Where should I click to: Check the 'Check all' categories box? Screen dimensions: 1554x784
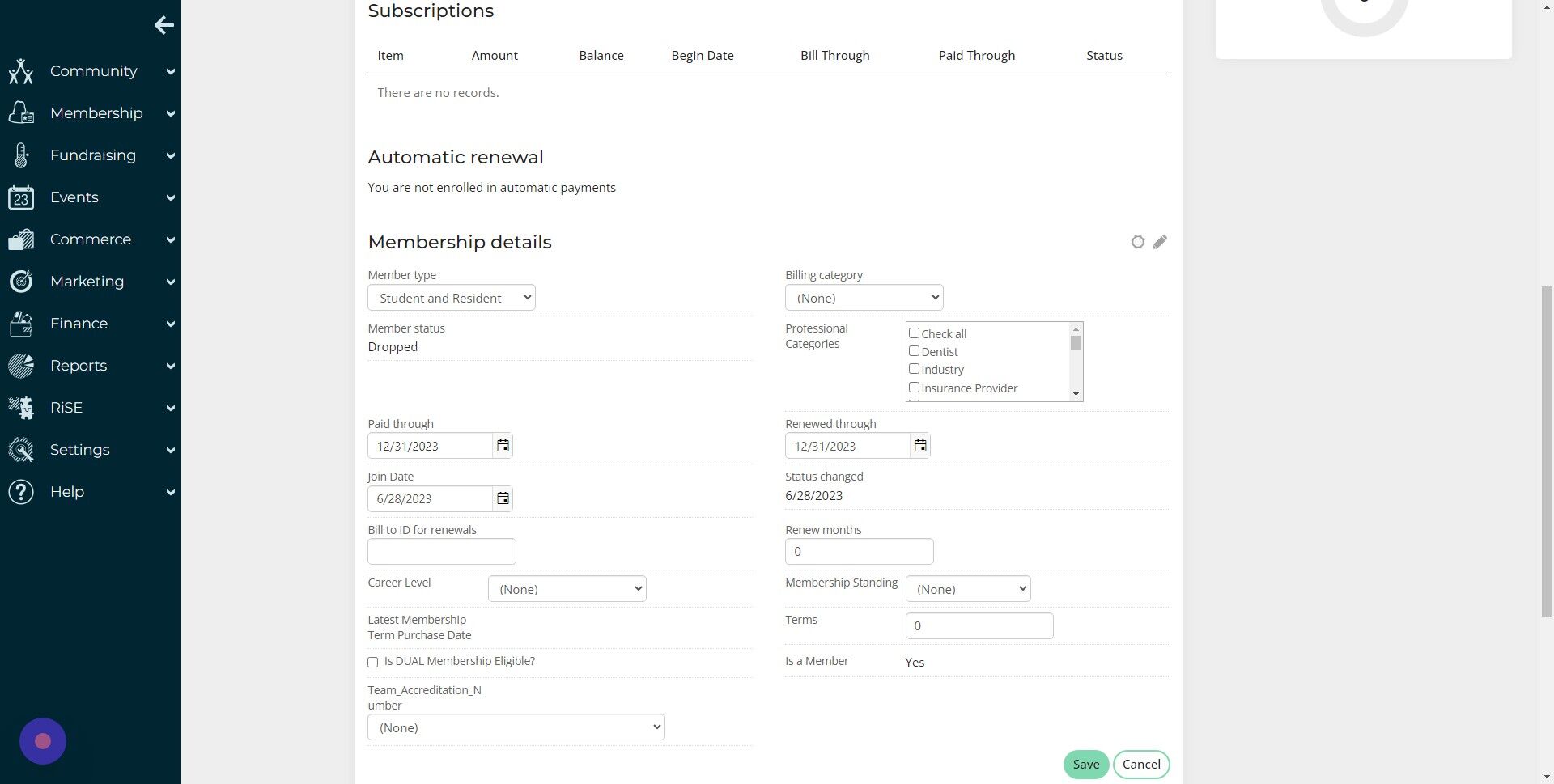[914, 333]
